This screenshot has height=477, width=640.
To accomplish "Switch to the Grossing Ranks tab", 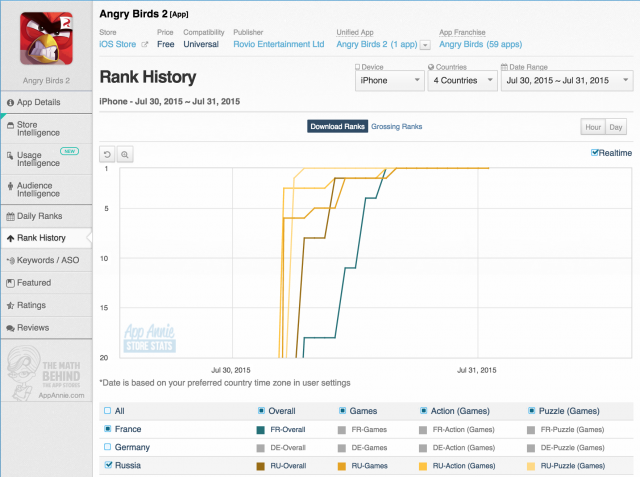I will pos(396,127).
